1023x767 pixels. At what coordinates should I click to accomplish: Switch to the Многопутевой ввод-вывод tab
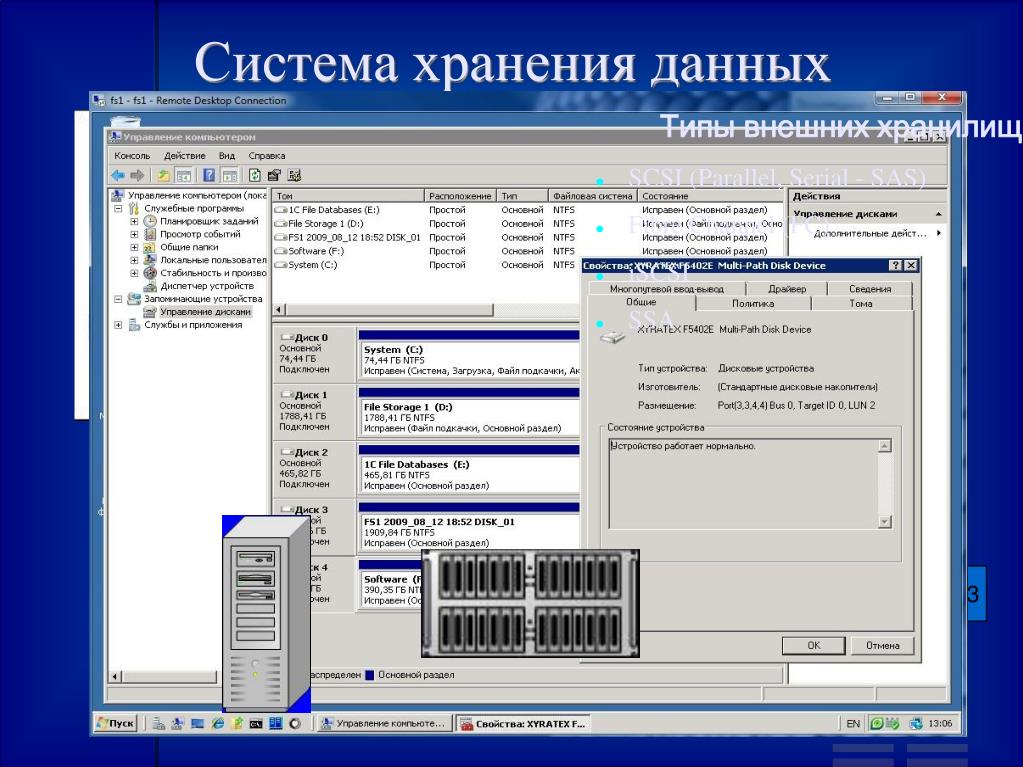click(x=666, y=288)
